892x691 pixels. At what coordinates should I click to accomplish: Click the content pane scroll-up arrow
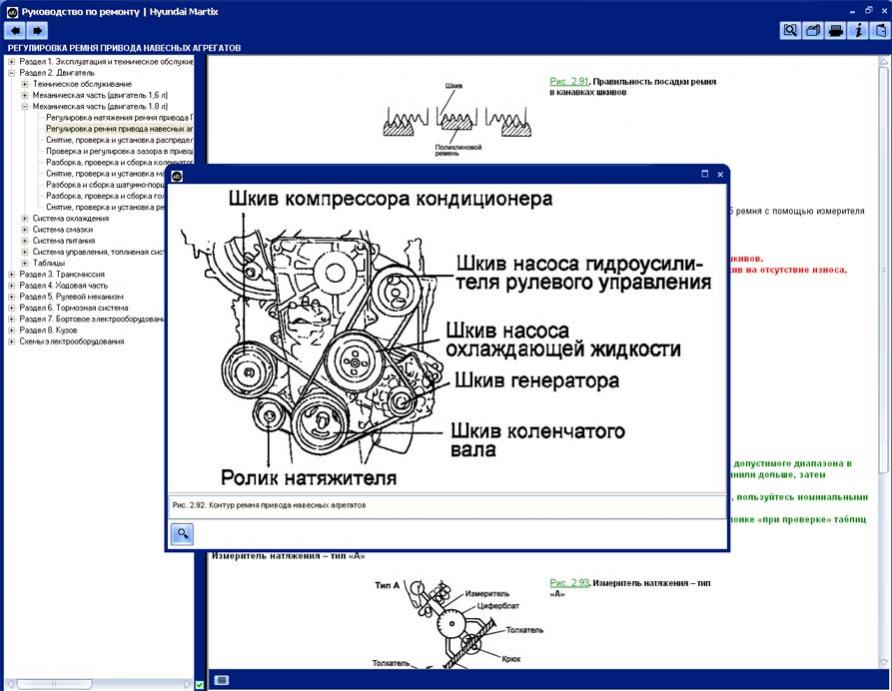883,61
